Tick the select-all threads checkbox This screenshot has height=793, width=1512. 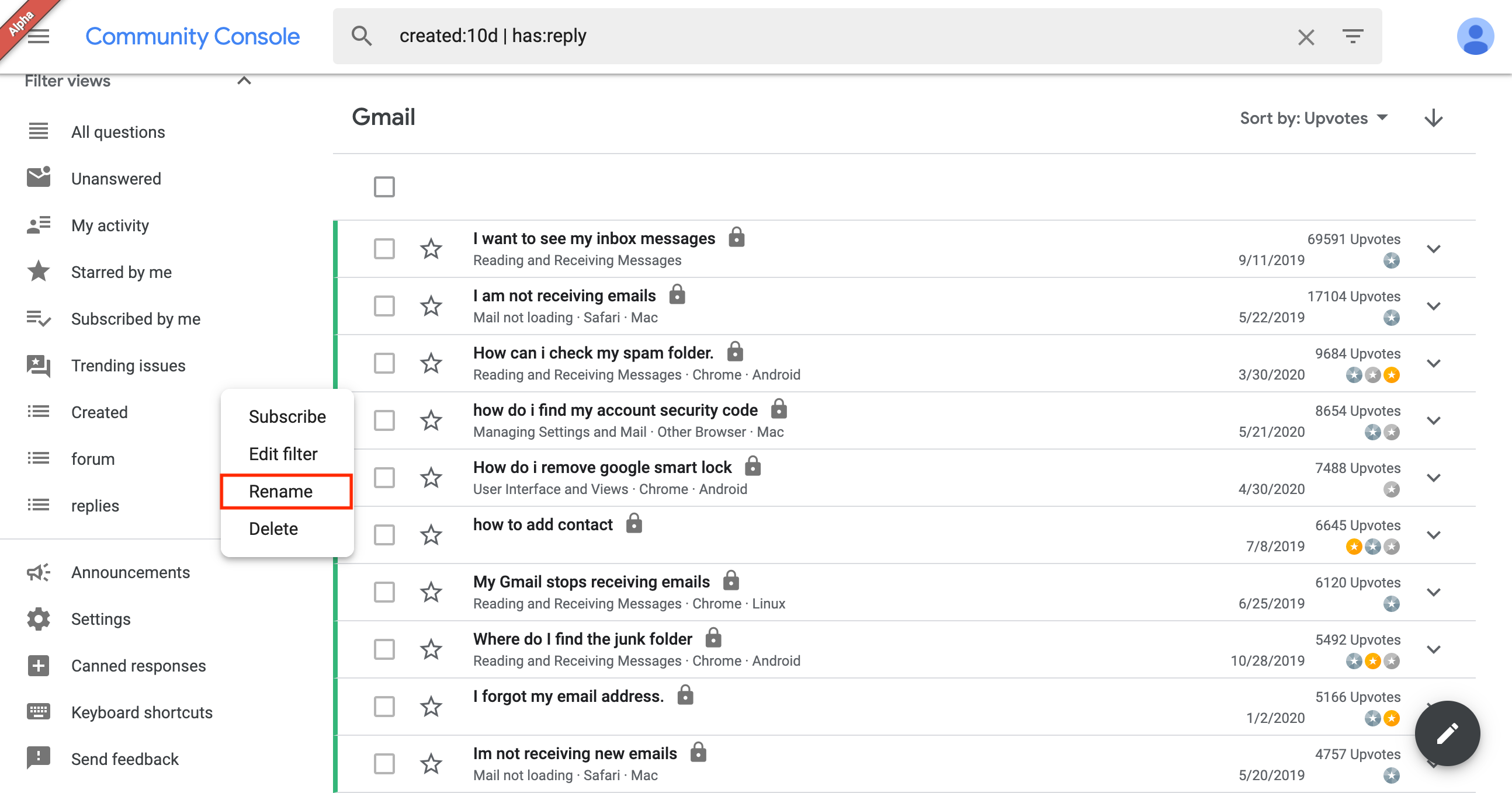pos(384,187)
